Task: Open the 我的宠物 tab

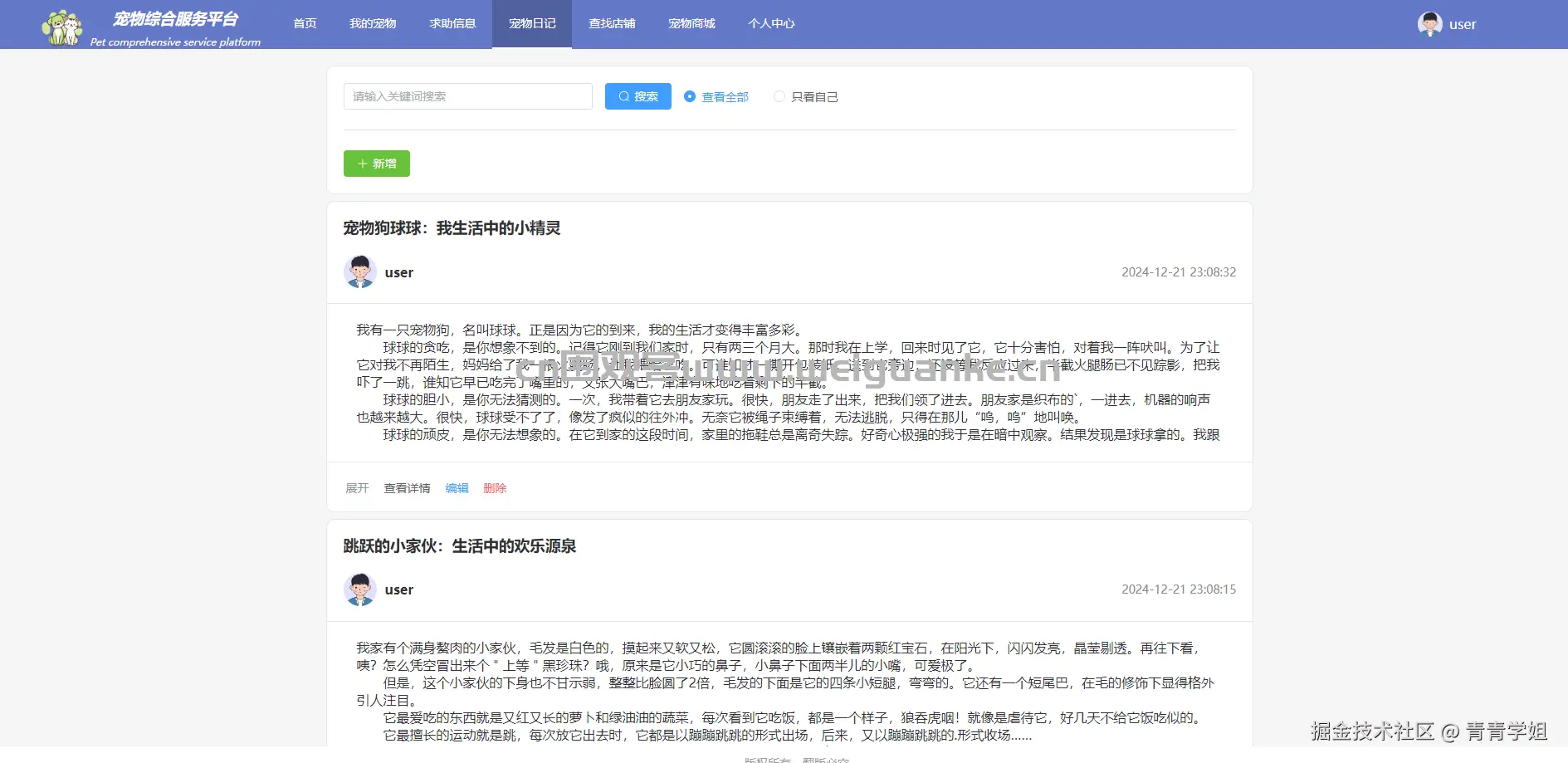Action: 373,24
